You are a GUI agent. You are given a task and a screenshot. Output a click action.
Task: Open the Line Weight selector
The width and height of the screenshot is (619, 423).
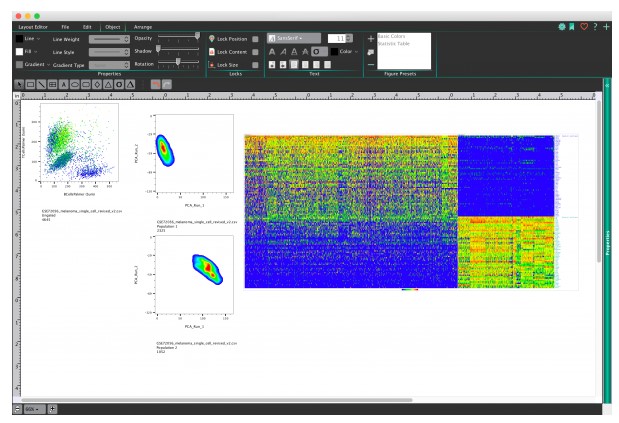(109, 39)
